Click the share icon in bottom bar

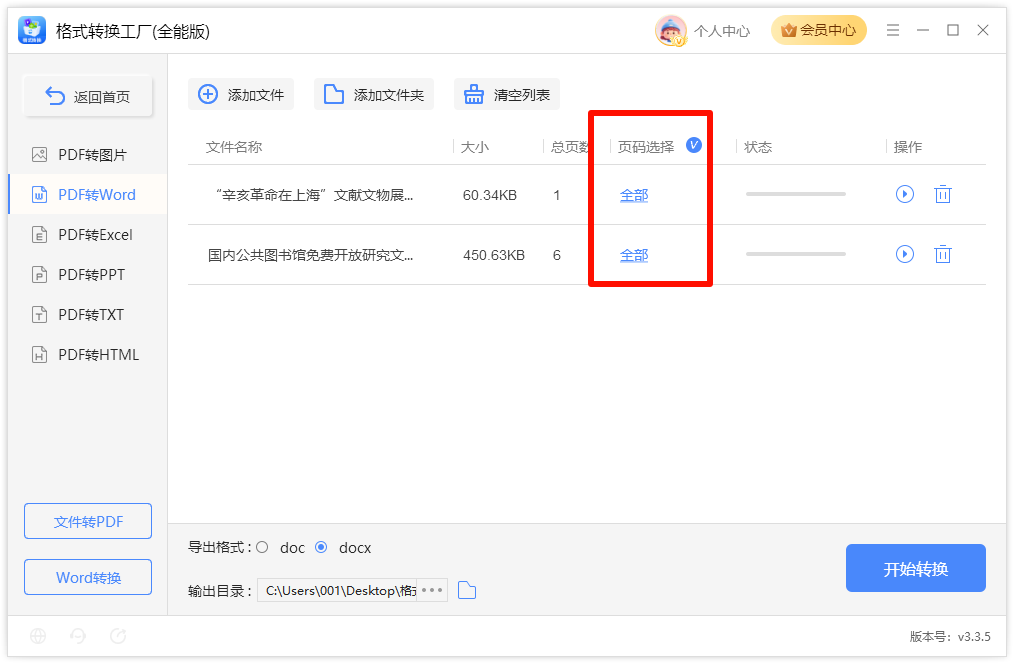coord(118,636)
